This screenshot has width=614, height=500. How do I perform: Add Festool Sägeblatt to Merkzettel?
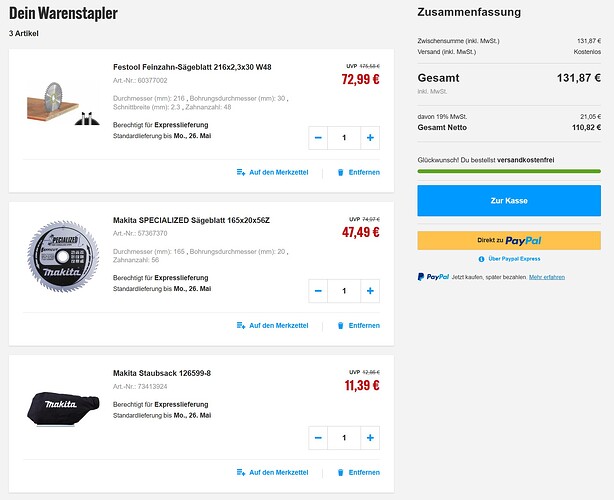(x=273, y=172)
